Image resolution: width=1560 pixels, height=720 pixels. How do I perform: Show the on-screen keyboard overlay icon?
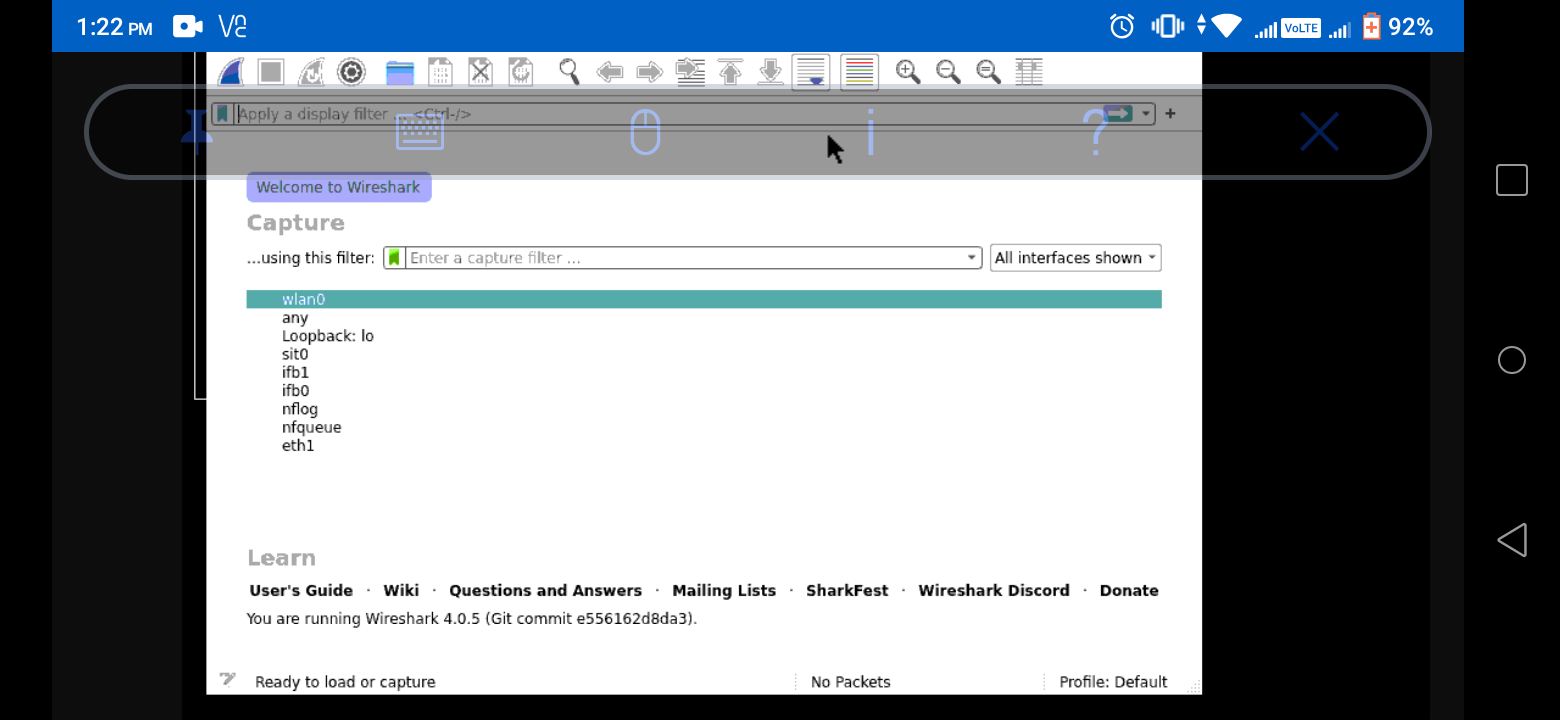coord(420,132)
